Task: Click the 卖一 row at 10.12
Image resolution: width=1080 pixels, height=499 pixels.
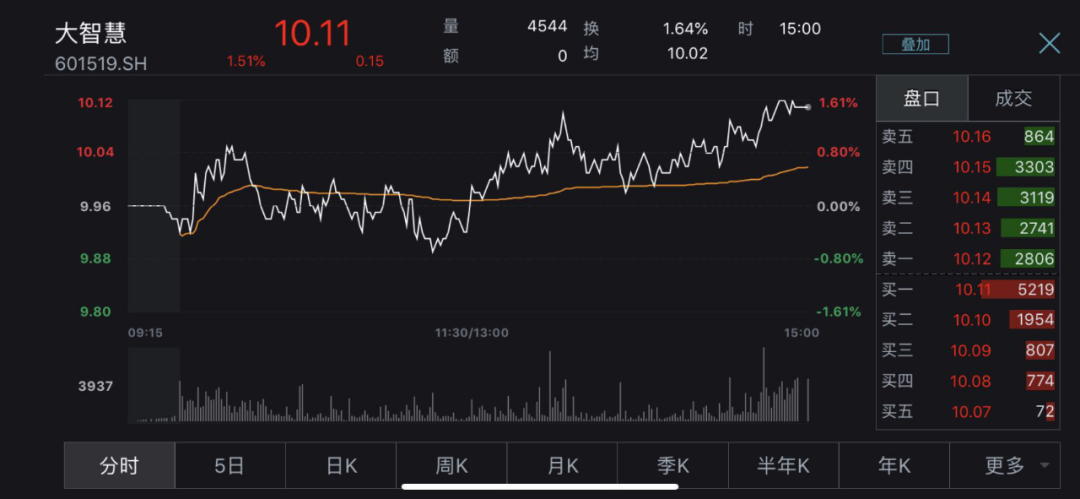Action: 968,258
